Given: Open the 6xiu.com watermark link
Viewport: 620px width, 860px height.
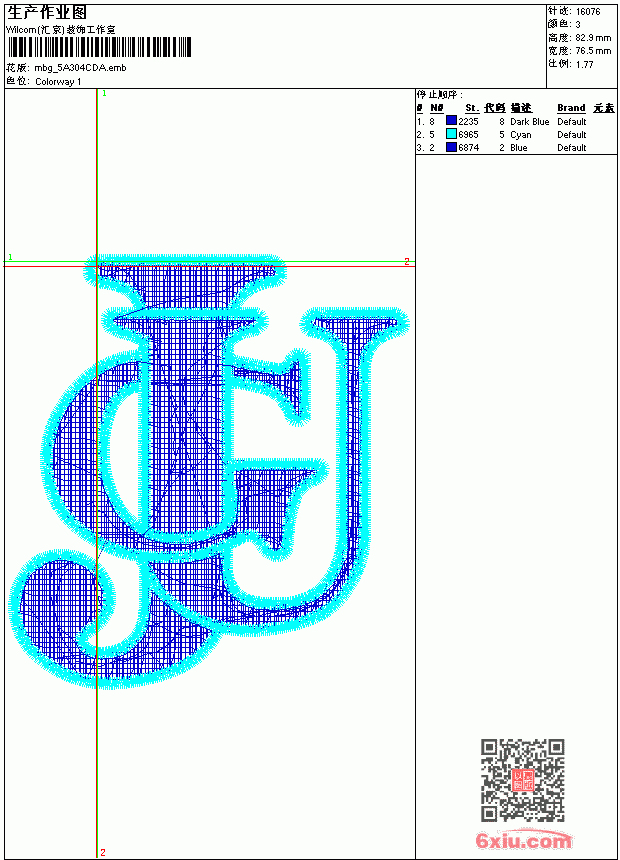Looking at the screenshot, I should 523,840.
